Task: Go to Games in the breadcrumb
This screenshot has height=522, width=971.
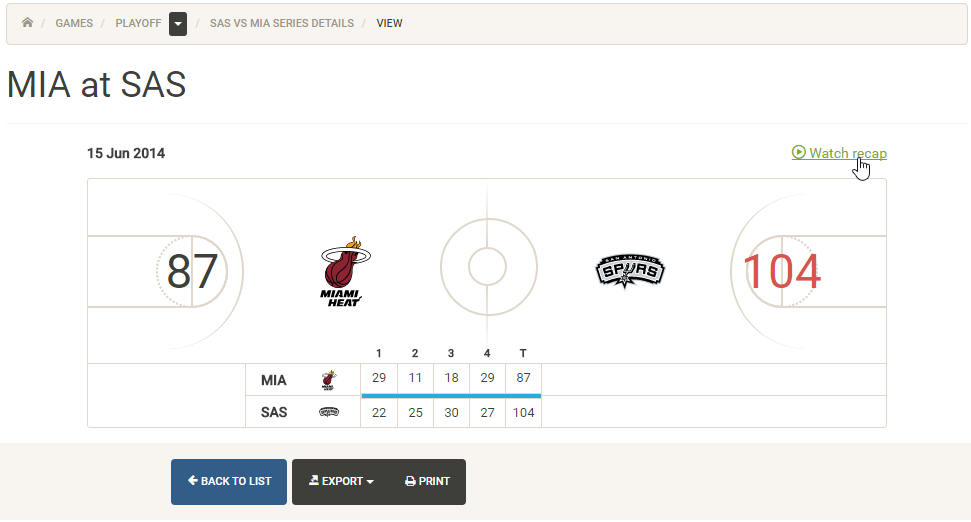Action: 74,23
